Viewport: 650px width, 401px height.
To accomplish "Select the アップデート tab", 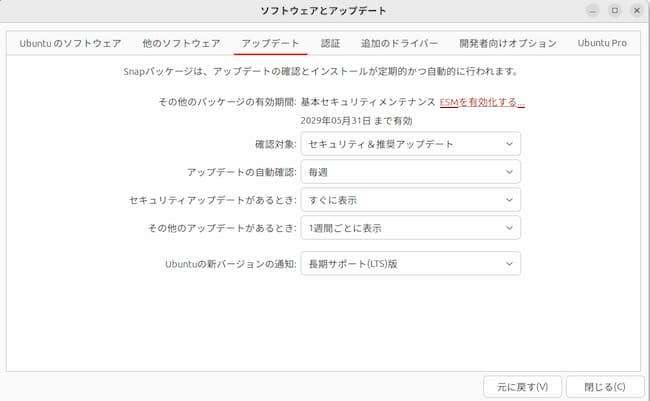I will pos(270,43).
